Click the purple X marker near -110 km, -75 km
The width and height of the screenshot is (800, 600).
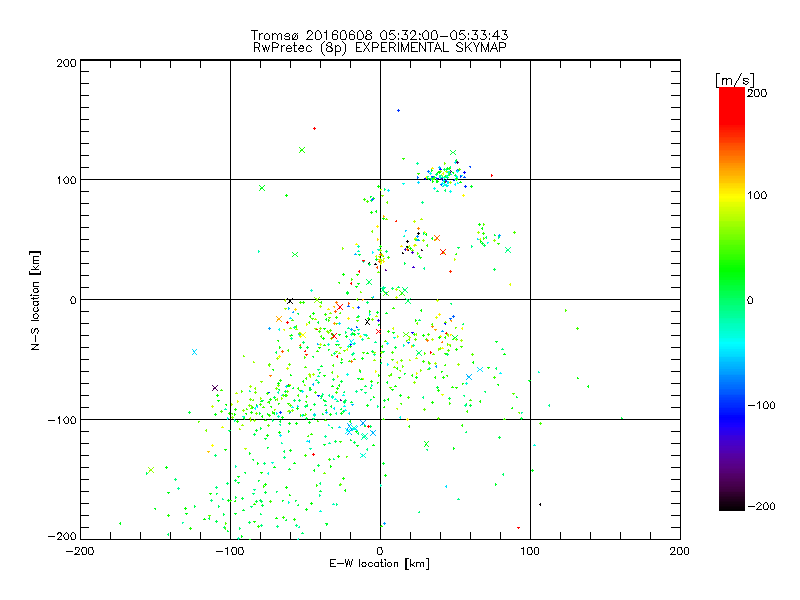coord(215,388)
